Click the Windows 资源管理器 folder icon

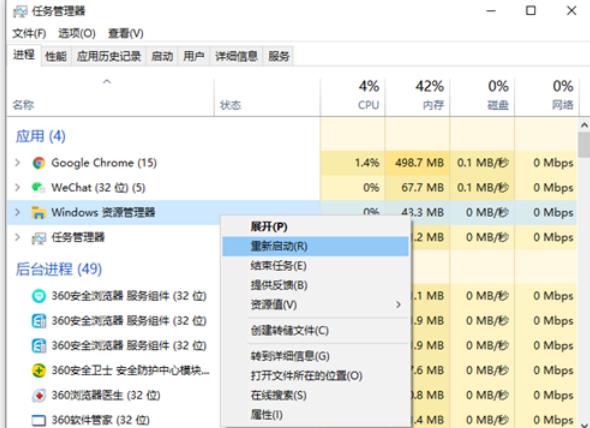(x=39, y=212)
